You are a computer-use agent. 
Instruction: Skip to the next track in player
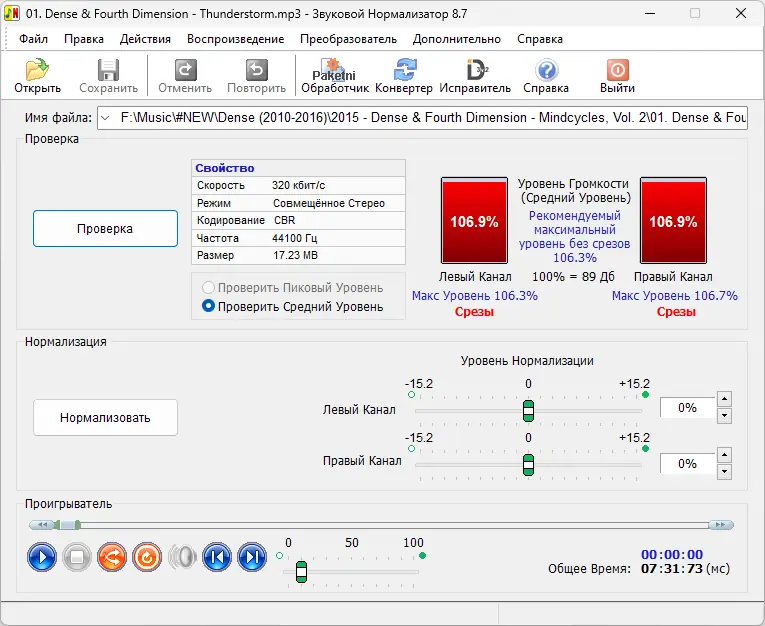coord(252,557)
